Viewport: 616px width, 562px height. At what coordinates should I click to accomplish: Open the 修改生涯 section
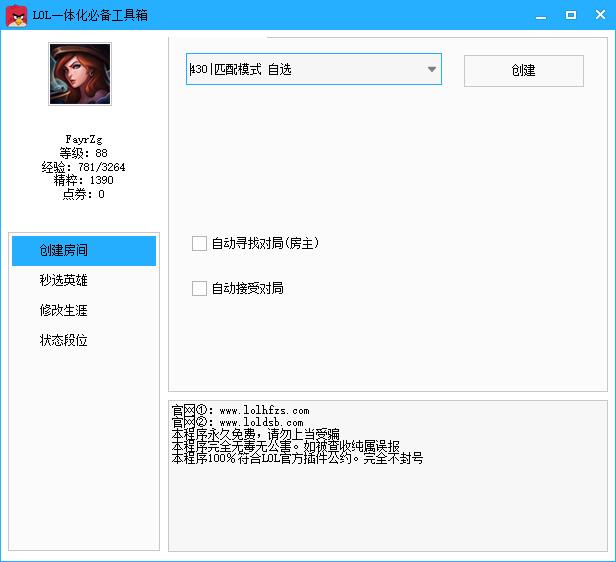pos(64,311)
